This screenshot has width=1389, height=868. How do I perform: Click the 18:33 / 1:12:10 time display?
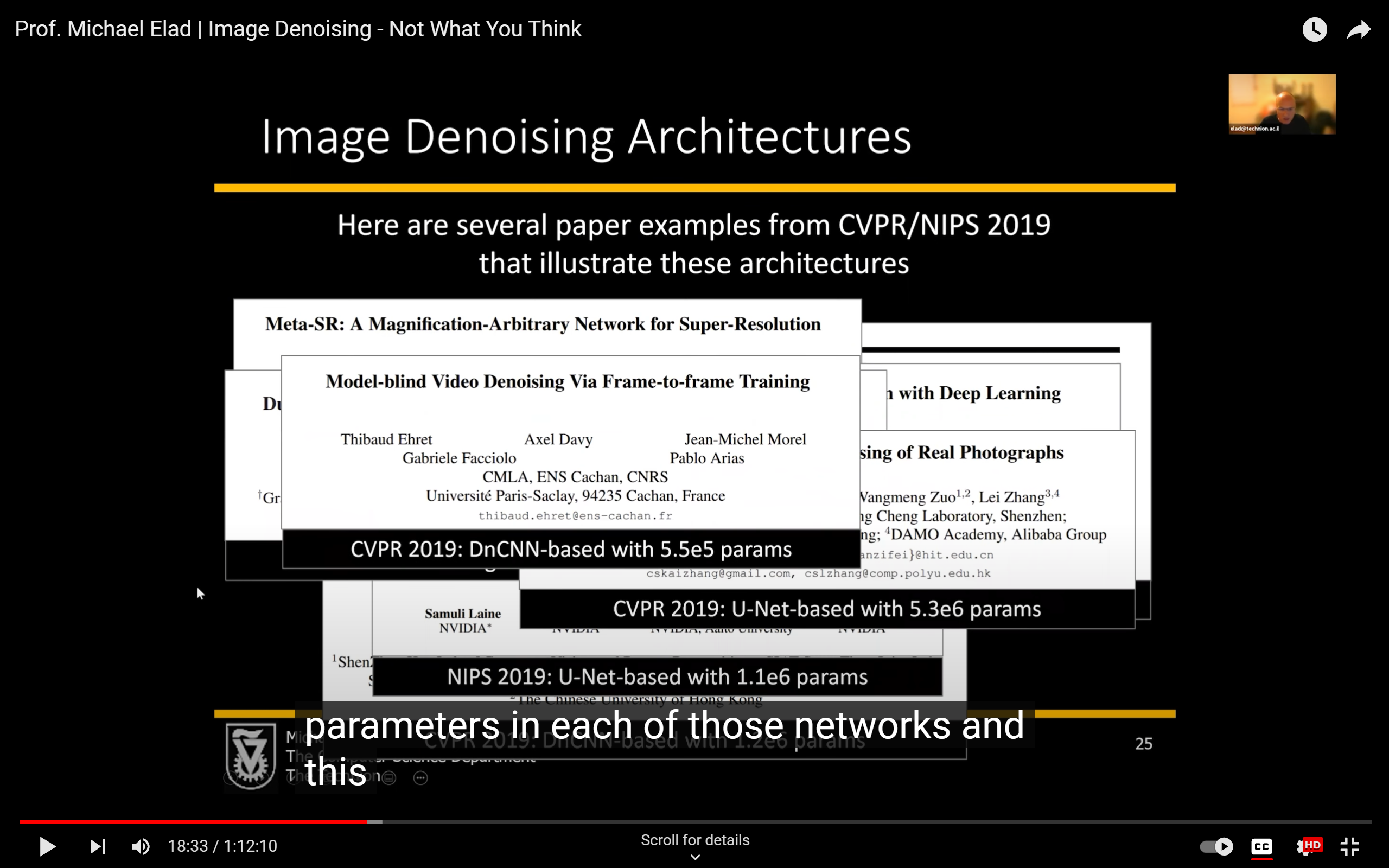click(x=222, y=846)
